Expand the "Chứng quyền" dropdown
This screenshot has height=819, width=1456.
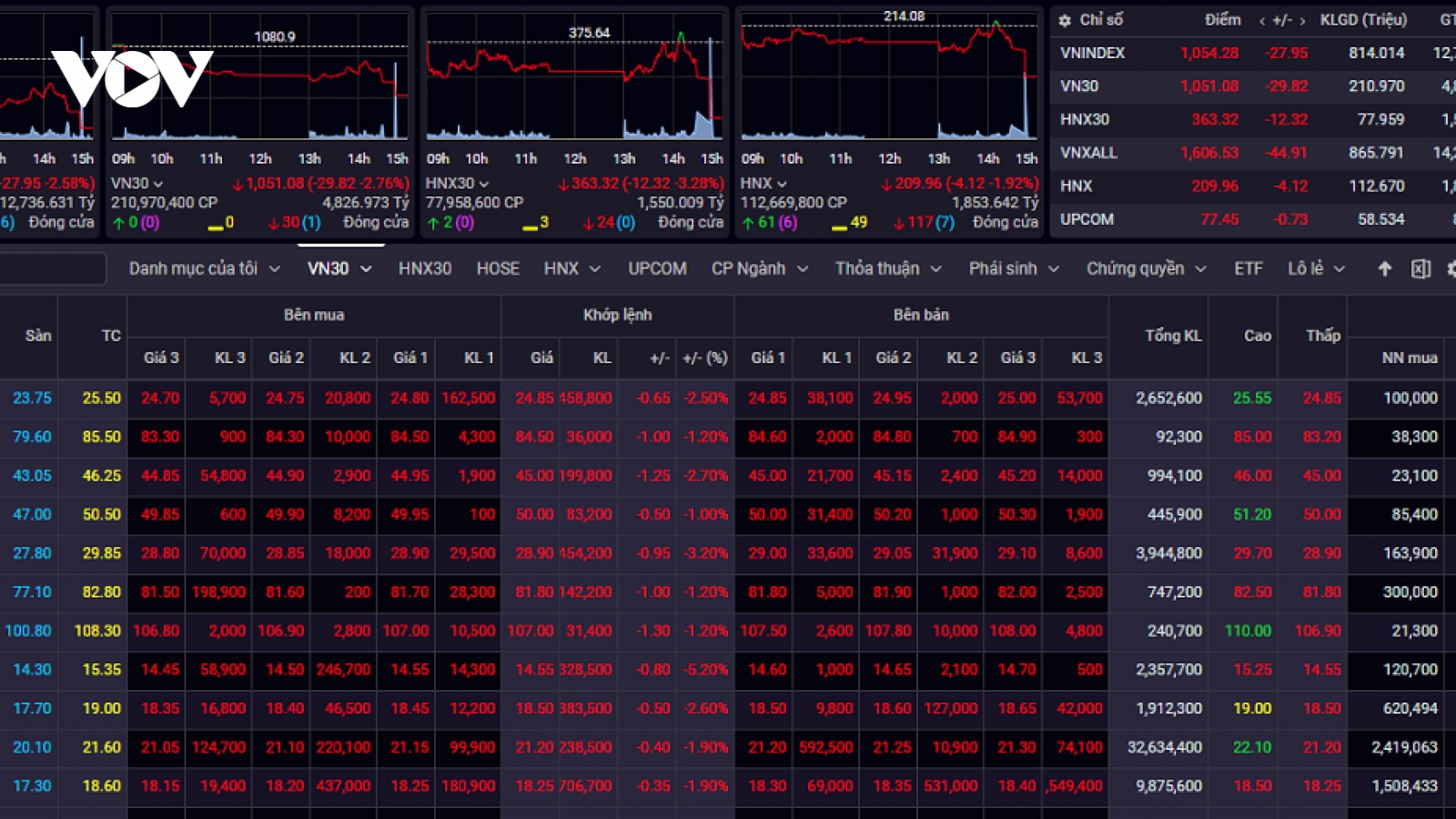(x=1147, y=268)
